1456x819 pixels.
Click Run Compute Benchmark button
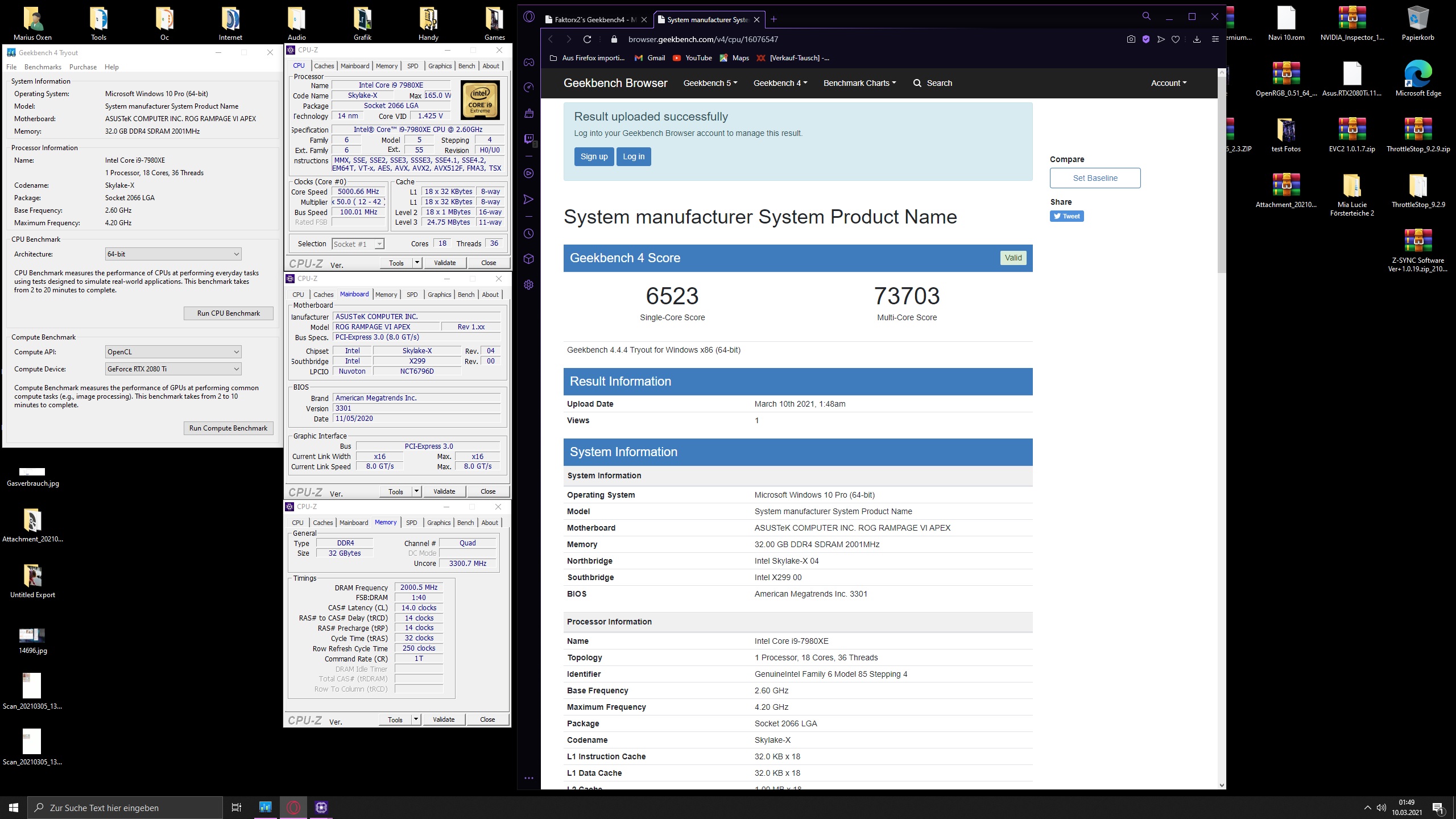(229, 428)
